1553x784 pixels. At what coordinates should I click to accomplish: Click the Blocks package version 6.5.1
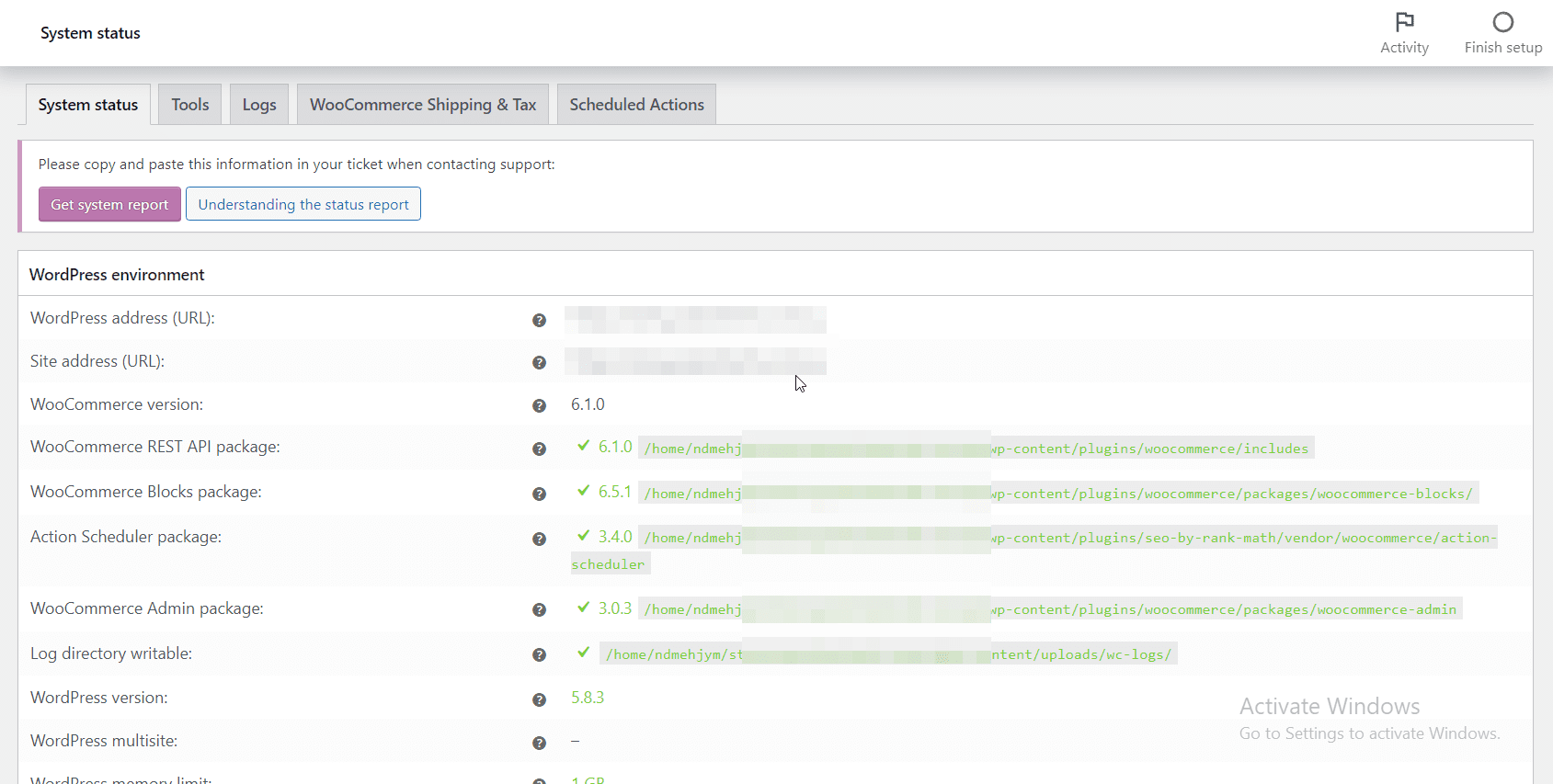click(615, 492)
